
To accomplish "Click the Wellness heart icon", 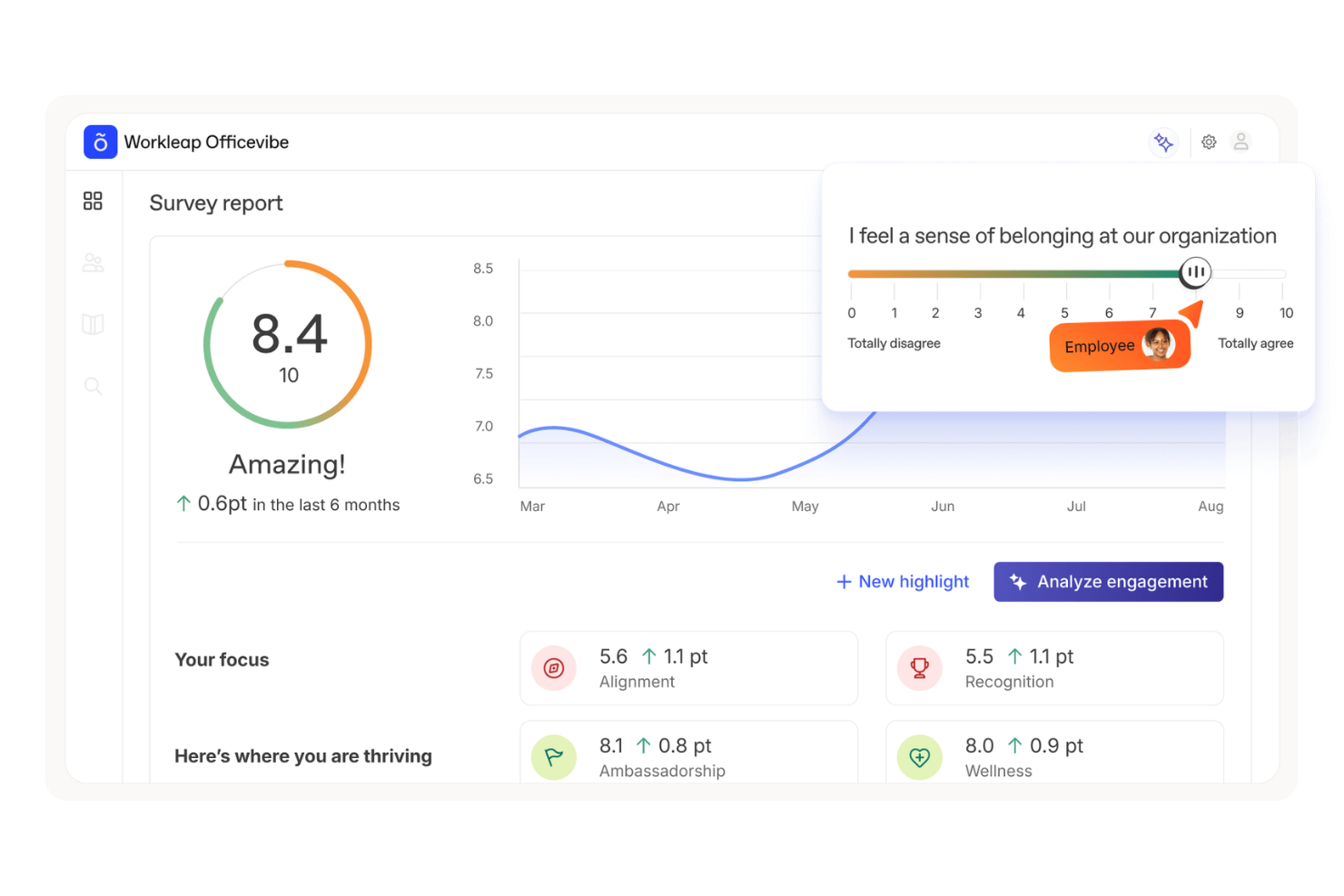I will tap(919, 757).
